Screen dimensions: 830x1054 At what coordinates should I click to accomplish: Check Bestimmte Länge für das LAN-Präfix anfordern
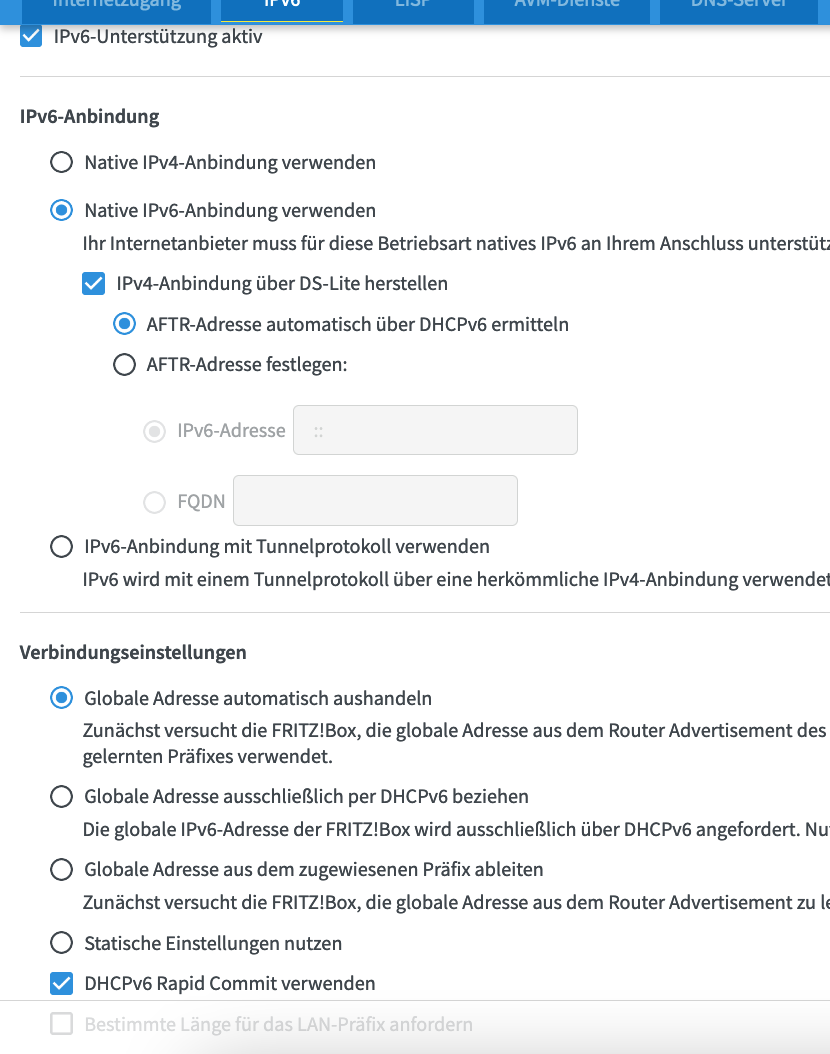61,1024
